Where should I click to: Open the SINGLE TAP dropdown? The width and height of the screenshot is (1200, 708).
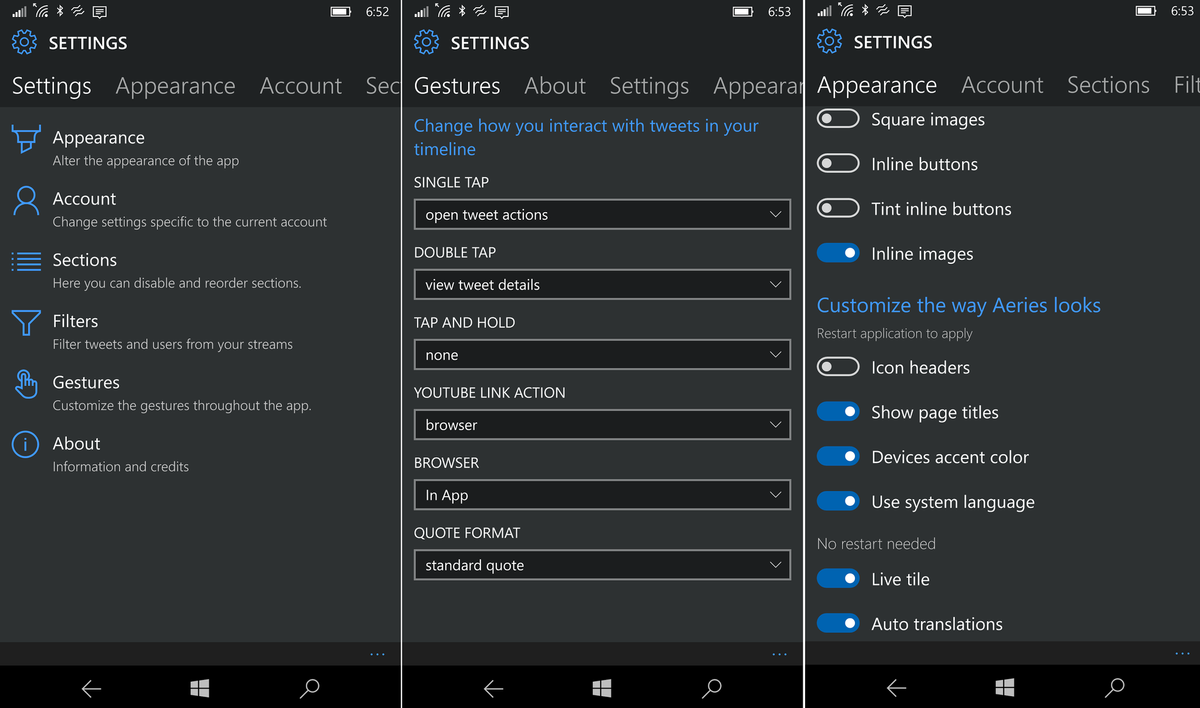tap(602, 214)
